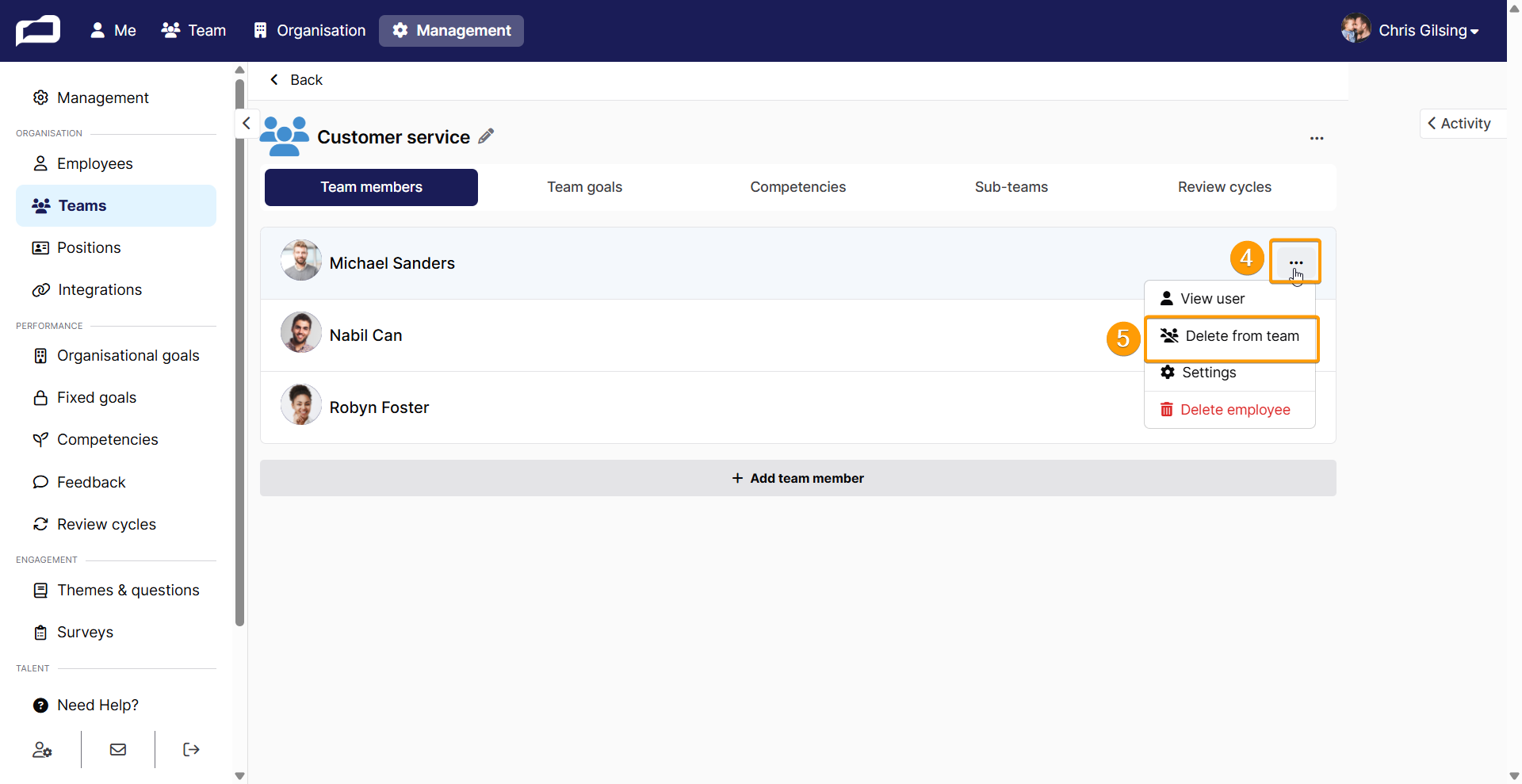Switch to Competencies tab
This screenshot has width=1522, height=784.
pos(797,187)
